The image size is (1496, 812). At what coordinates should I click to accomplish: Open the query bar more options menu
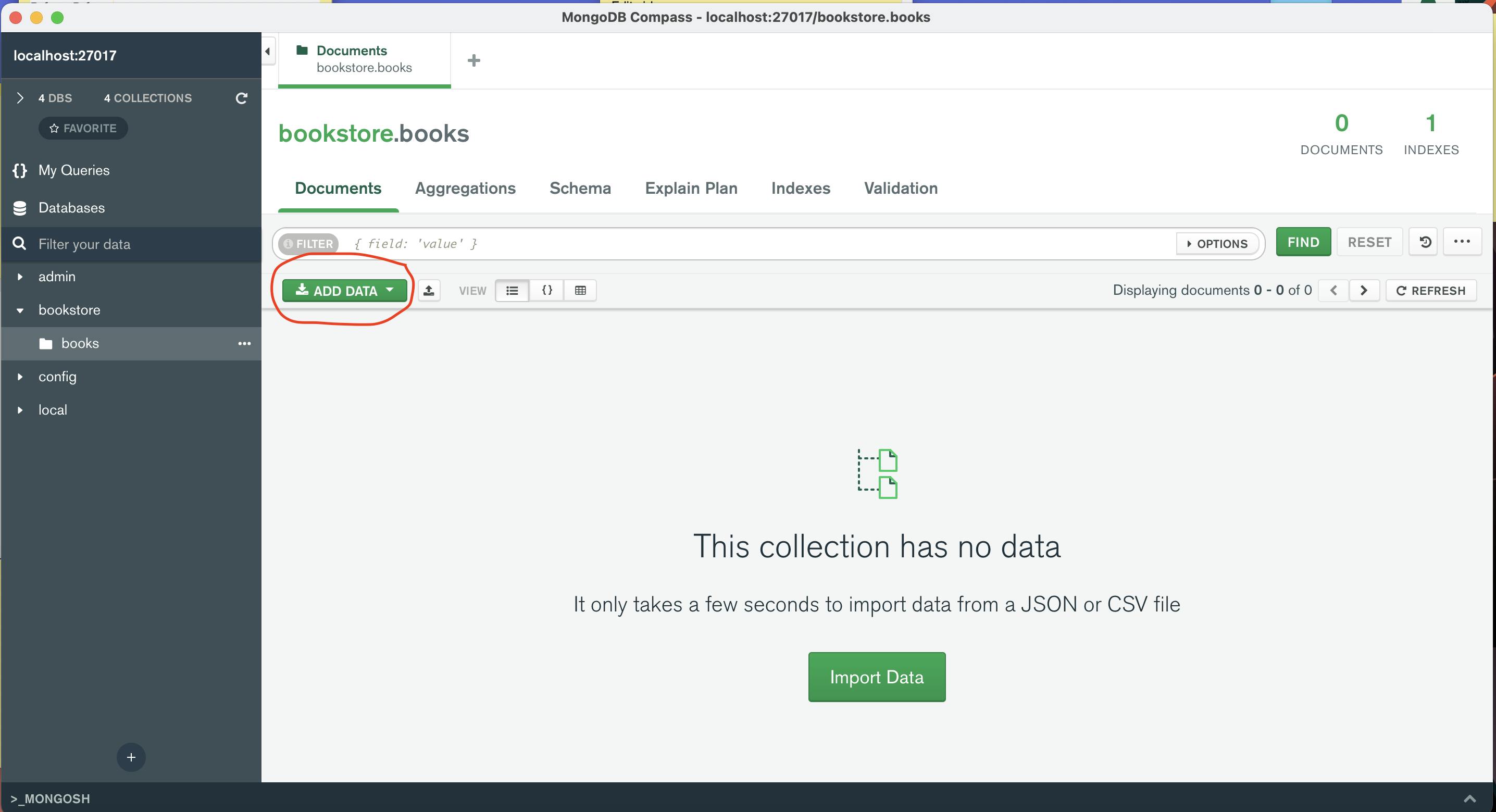pyautogui.click(x=1462, y=242)
